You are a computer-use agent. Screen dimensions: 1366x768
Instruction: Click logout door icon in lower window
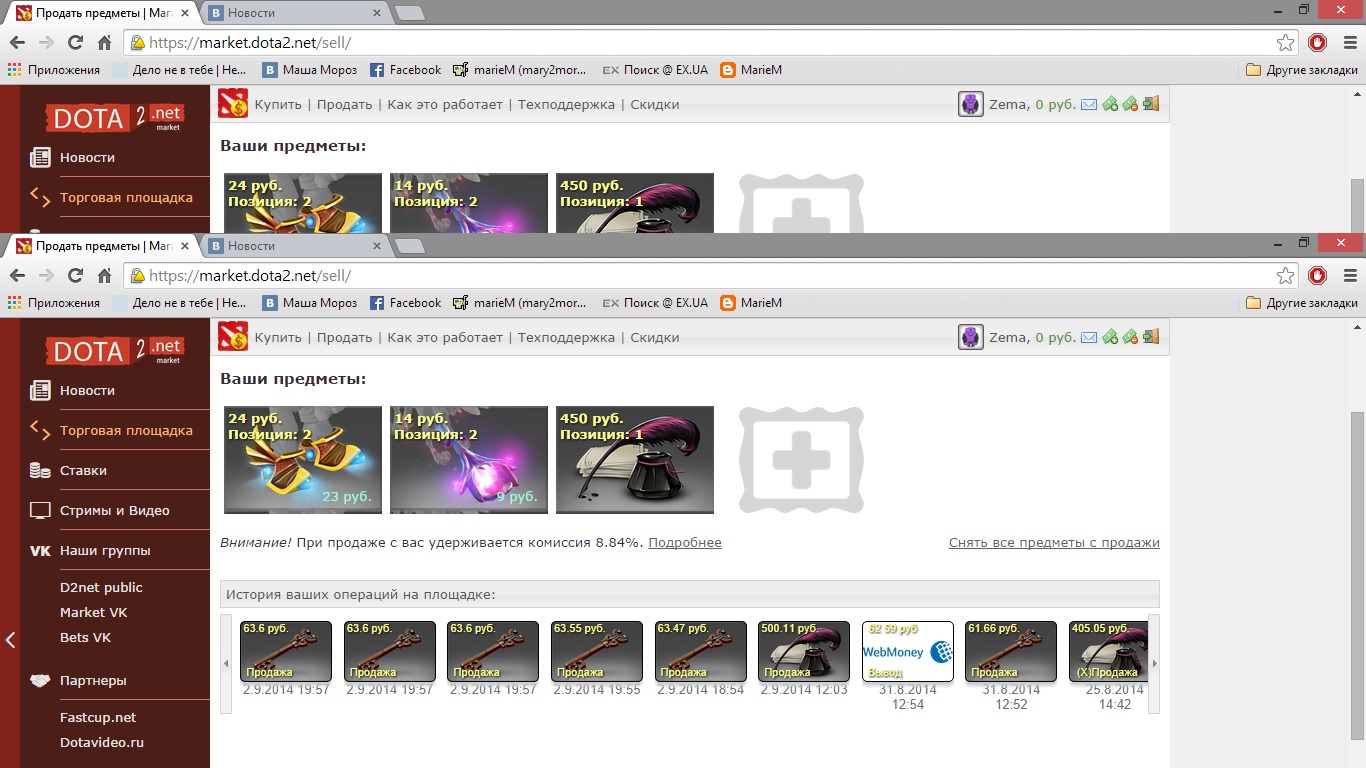(1151, 337)
